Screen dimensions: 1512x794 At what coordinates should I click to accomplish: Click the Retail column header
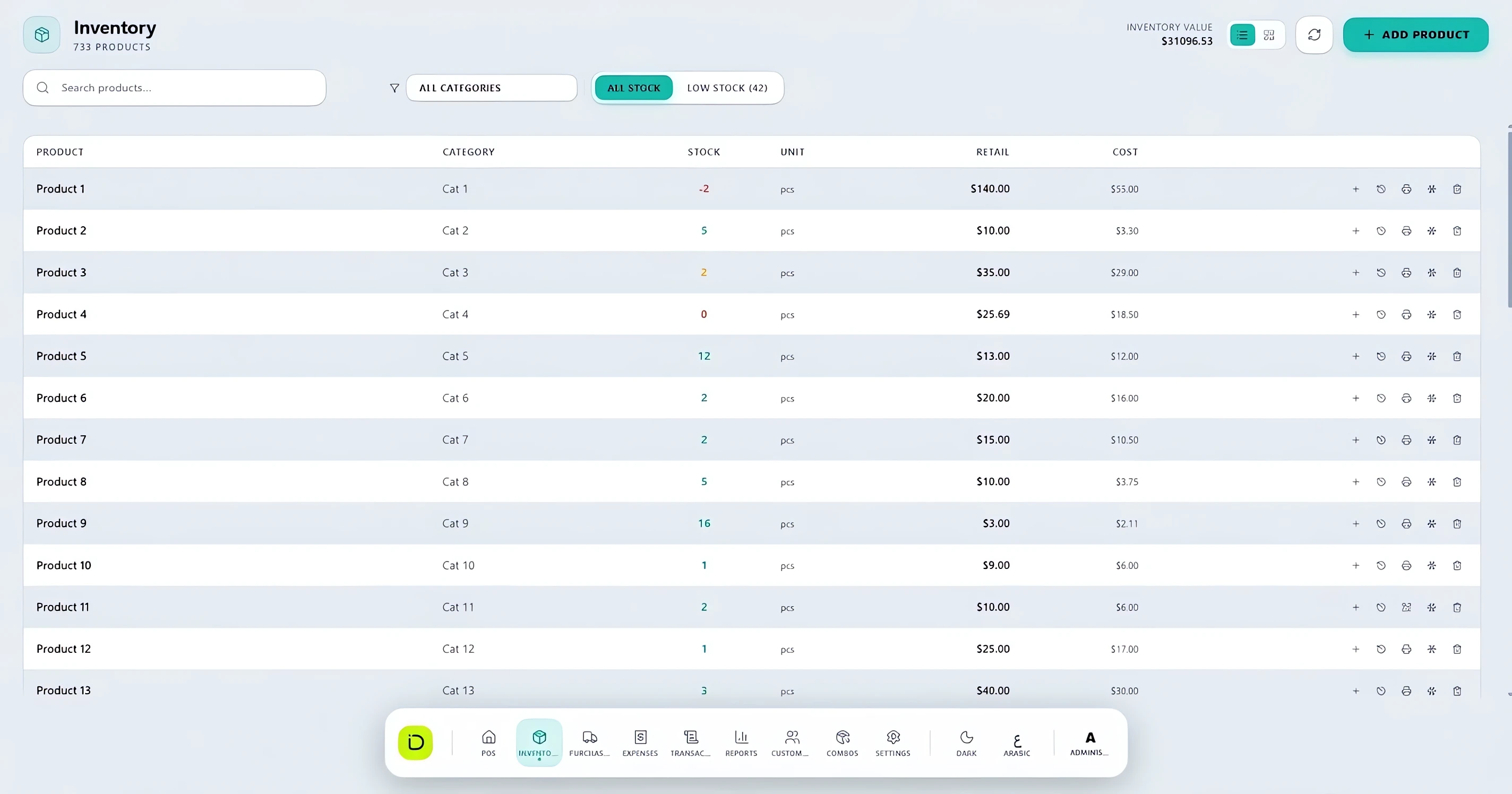pyautogui.click(x=993, y=152)
